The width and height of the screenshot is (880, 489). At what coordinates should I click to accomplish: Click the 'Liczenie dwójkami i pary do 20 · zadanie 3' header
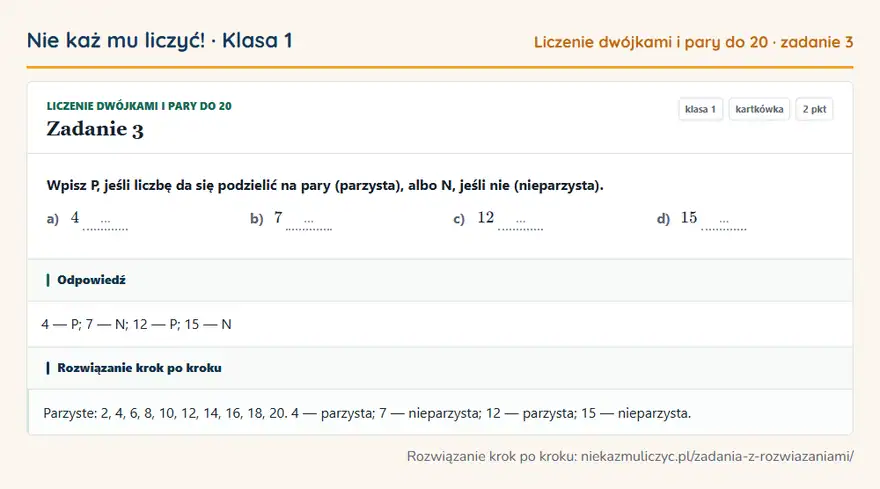693,42
